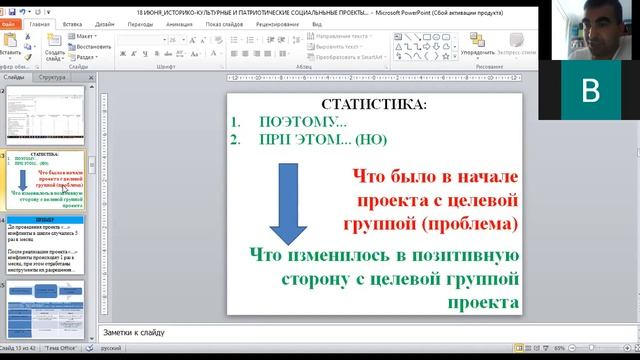Select the Right Arrow shape

(427, 47)
